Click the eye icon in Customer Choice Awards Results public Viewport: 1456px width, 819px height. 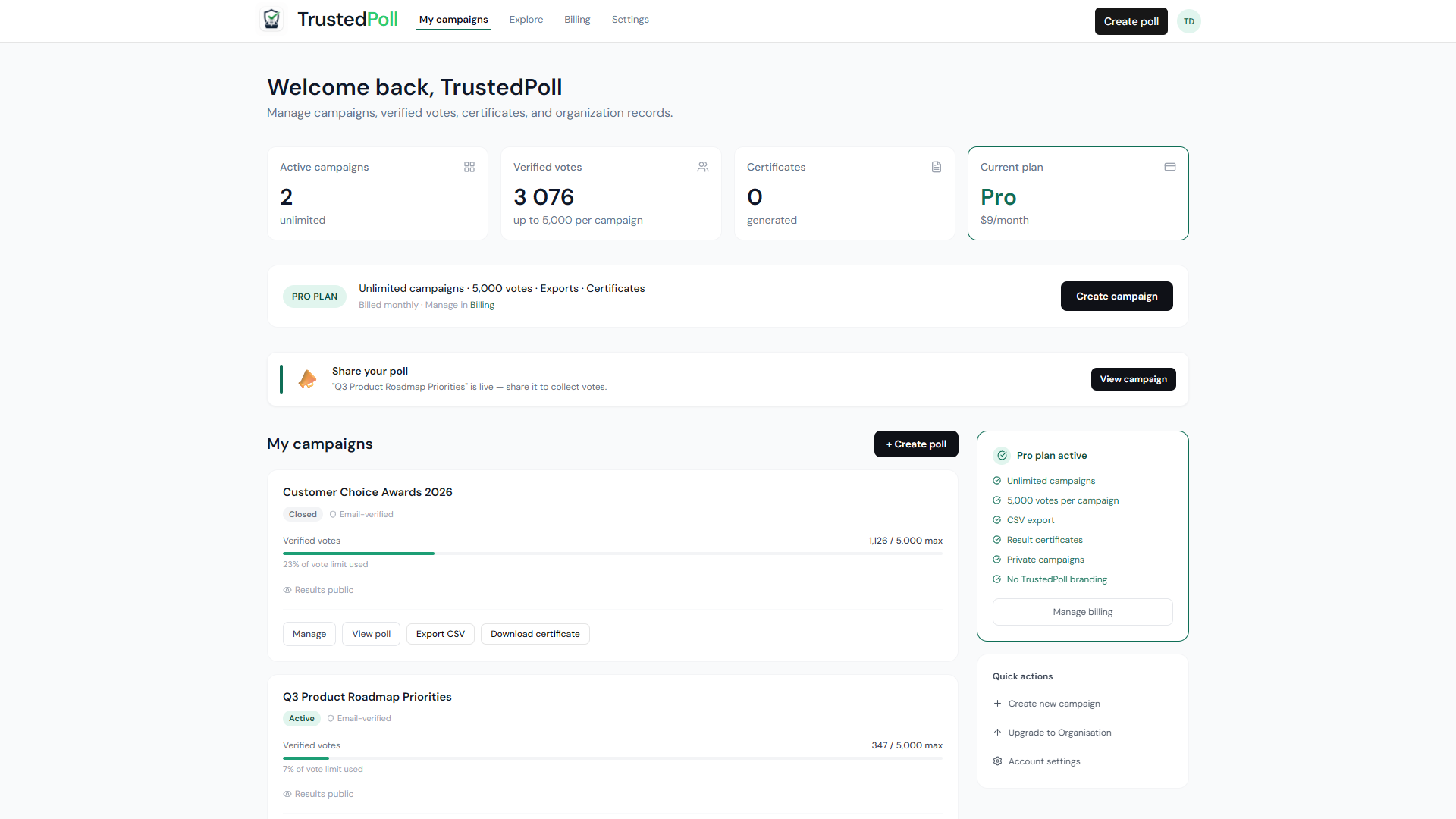[287, 590]
